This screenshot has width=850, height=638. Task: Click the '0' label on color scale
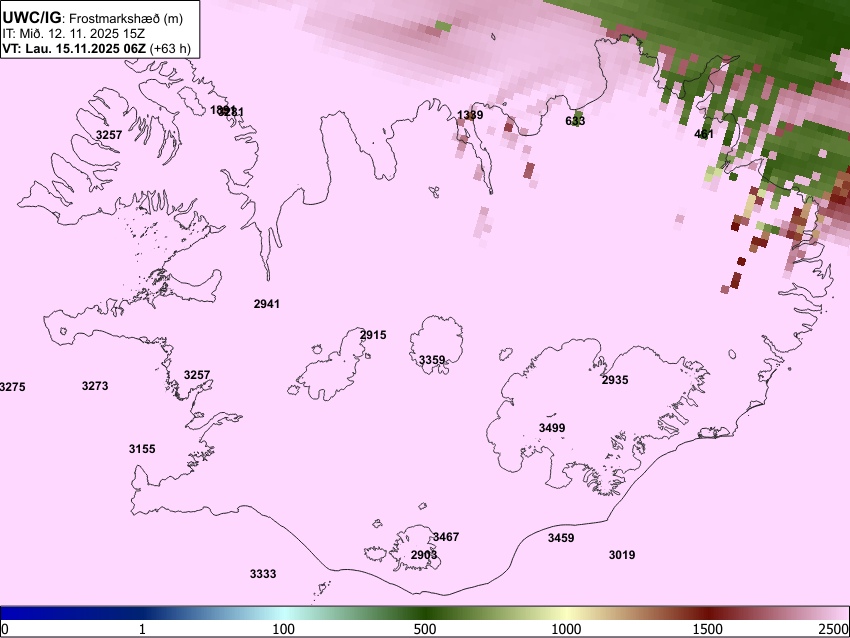click(x=5, y=629)
